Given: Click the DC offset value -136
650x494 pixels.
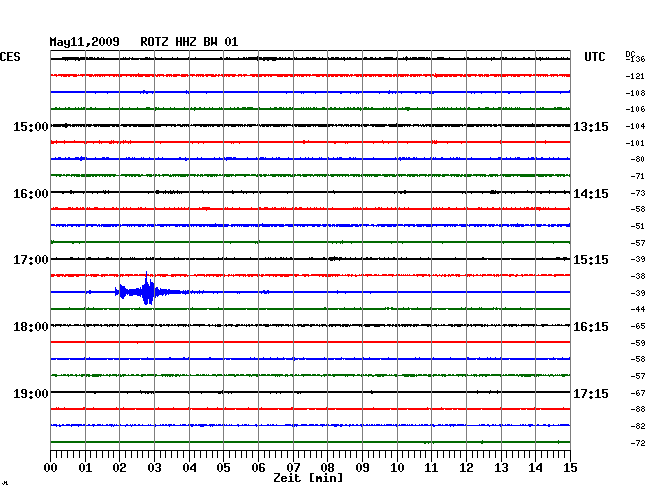Looking at the screenshot, I should [635, 59].
